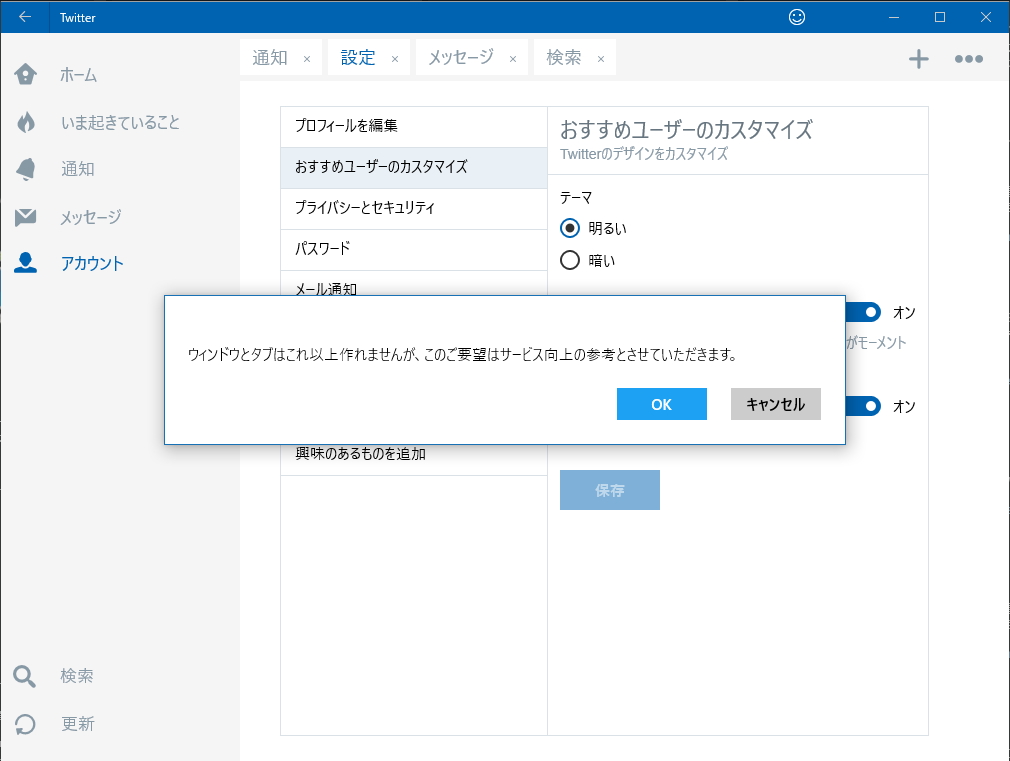Viewport: 1010px width, 761px height.
Task: Open プロフィールを編集 settings item
Action: click(414, 126)
